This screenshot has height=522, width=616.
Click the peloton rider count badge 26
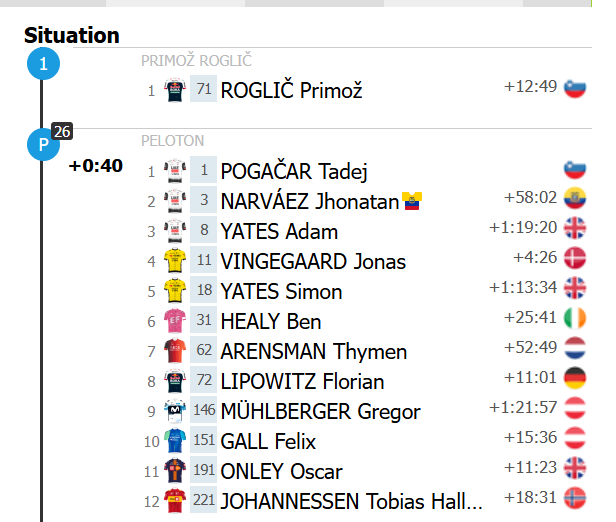coord(62,131)
